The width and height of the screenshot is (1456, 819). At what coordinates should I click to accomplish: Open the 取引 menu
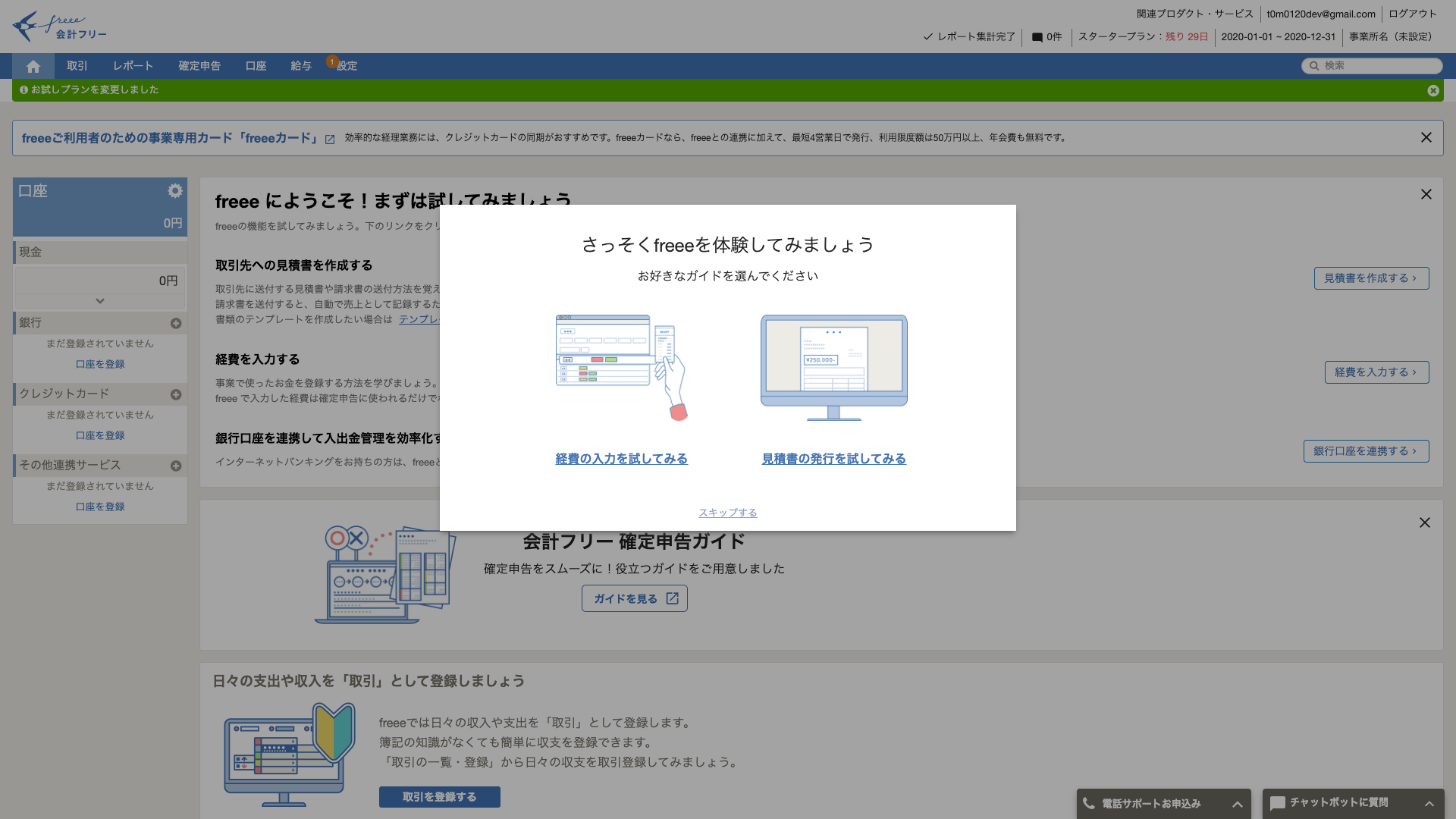(77, 66)
